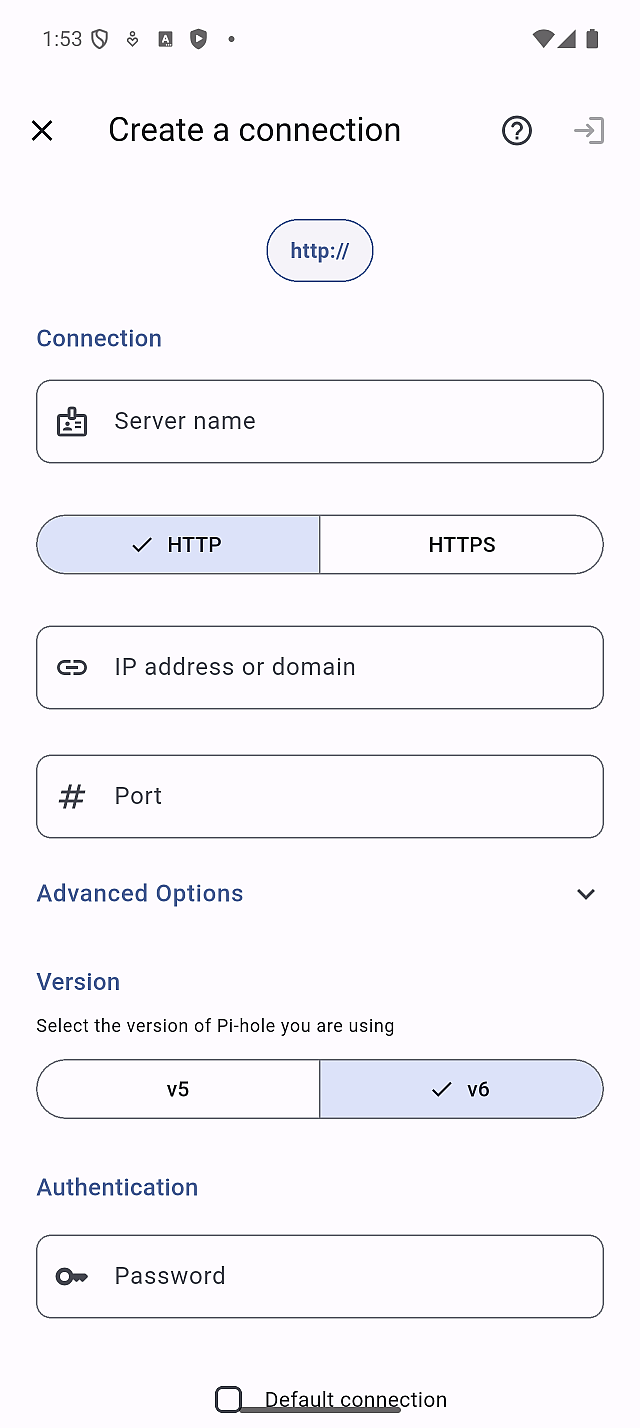The image size is (640, 1428).
Task: Click the server name ID badge icon
Action: tap(72, 422)
